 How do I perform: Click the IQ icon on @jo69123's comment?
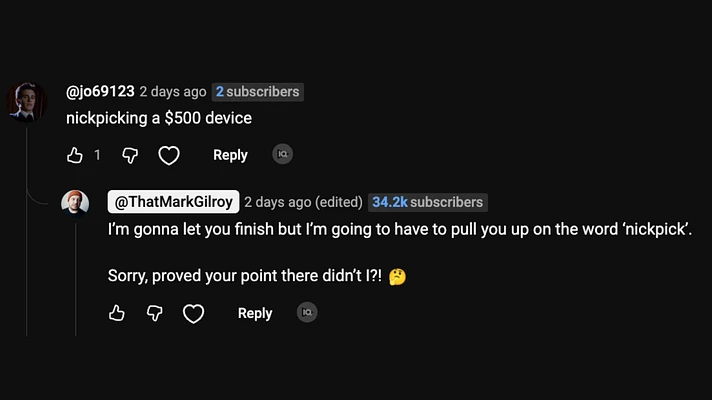(x=283, y=154)
